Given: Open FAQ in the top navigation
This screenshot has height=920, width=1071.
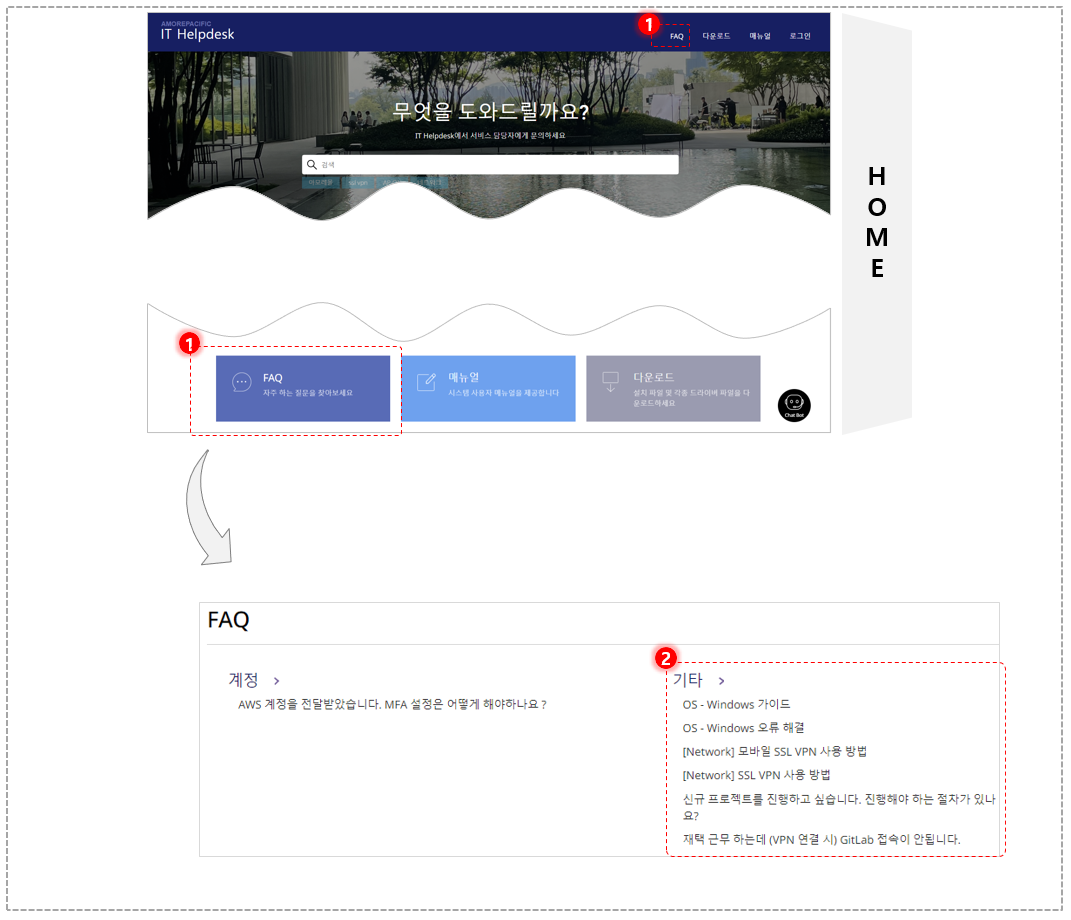Looking at the screenshot, I should (676, 36).
